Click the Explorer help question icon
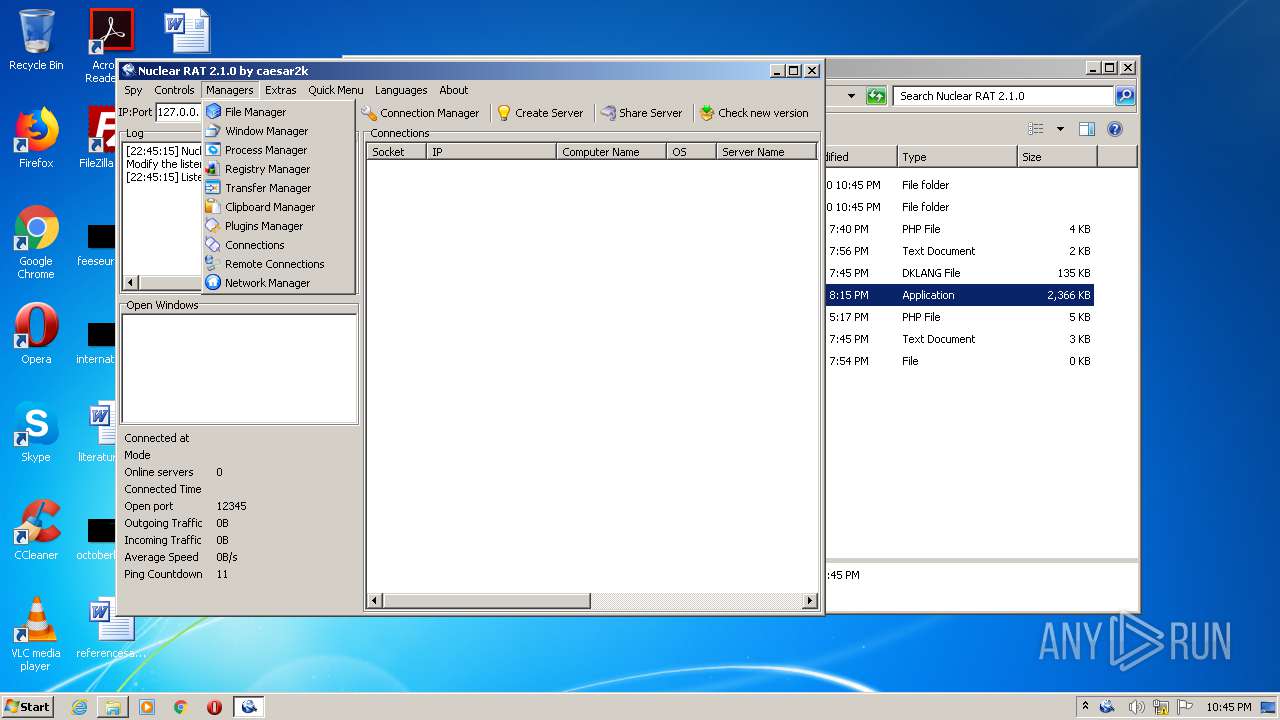This screenshot has height=720, width=1280. pos(1115,129)
